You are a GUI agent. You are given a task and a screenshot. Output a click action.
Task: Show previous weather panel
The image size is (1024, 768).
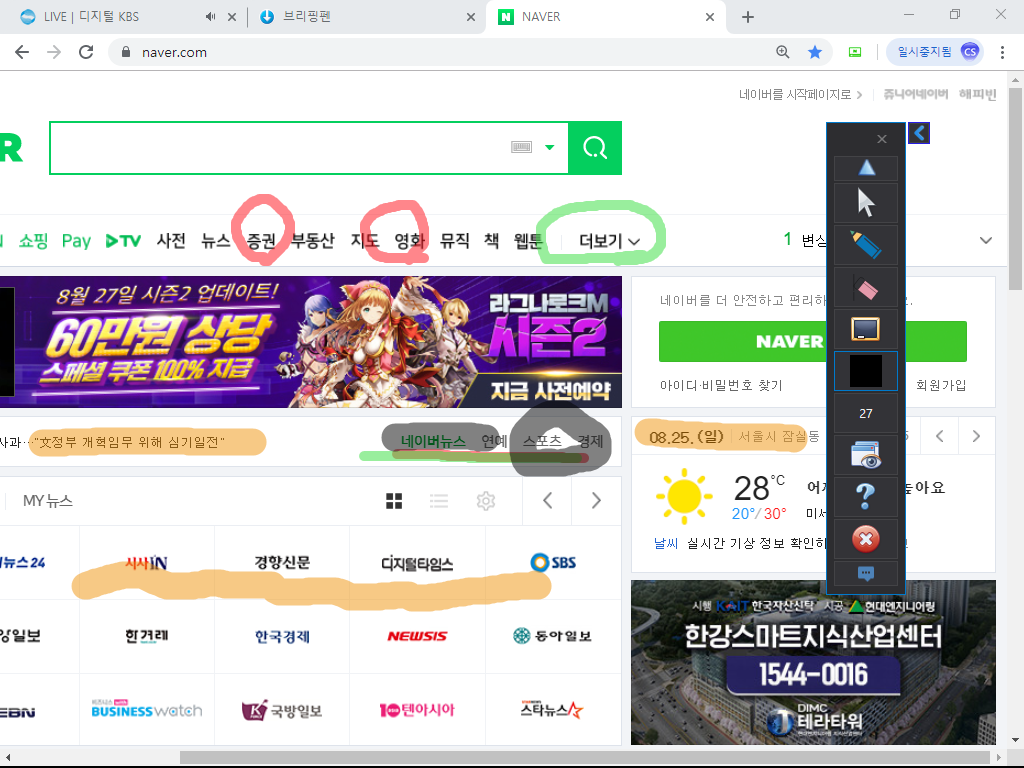click(939, 436)
